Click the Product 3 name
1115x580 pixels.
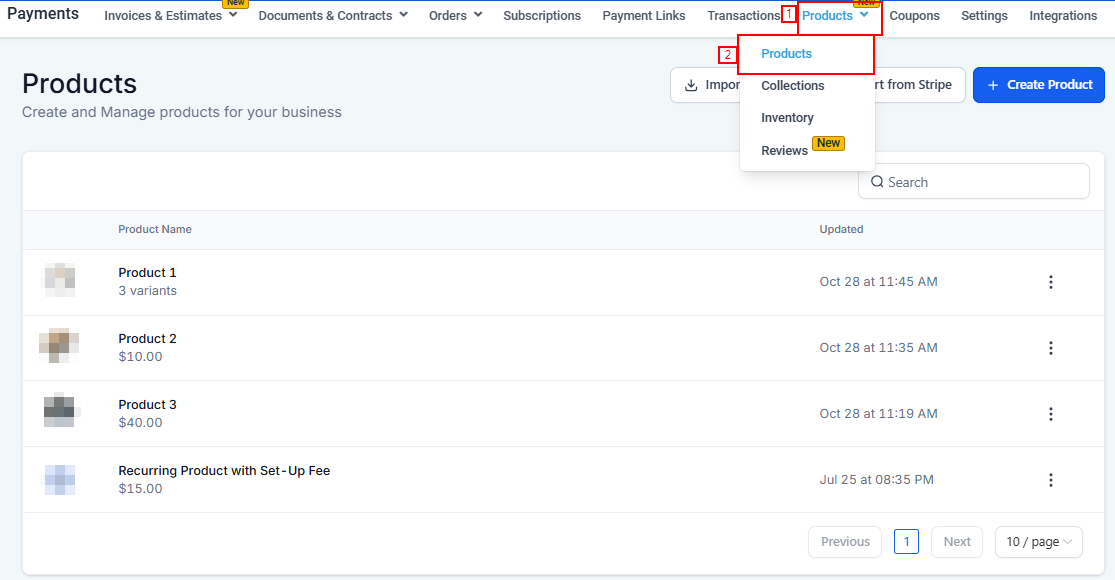coord(147,405)
